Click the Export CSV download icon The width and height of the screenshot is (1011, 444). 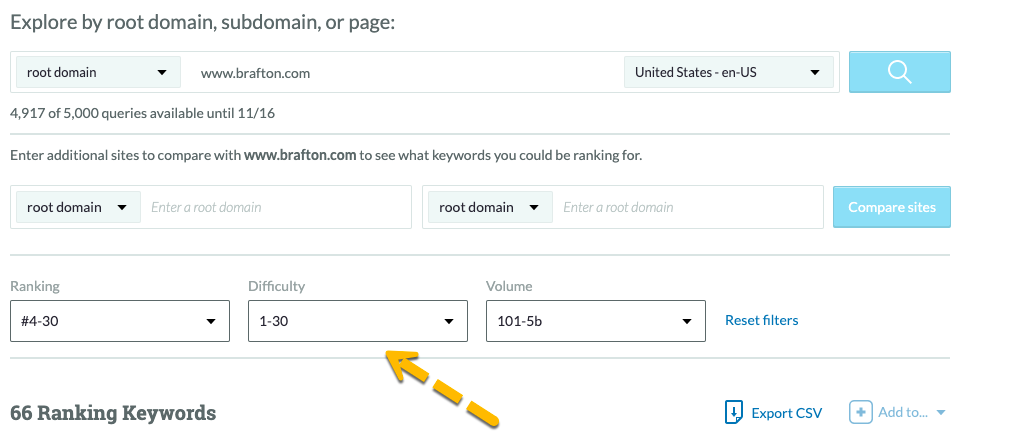coord(735,412)
